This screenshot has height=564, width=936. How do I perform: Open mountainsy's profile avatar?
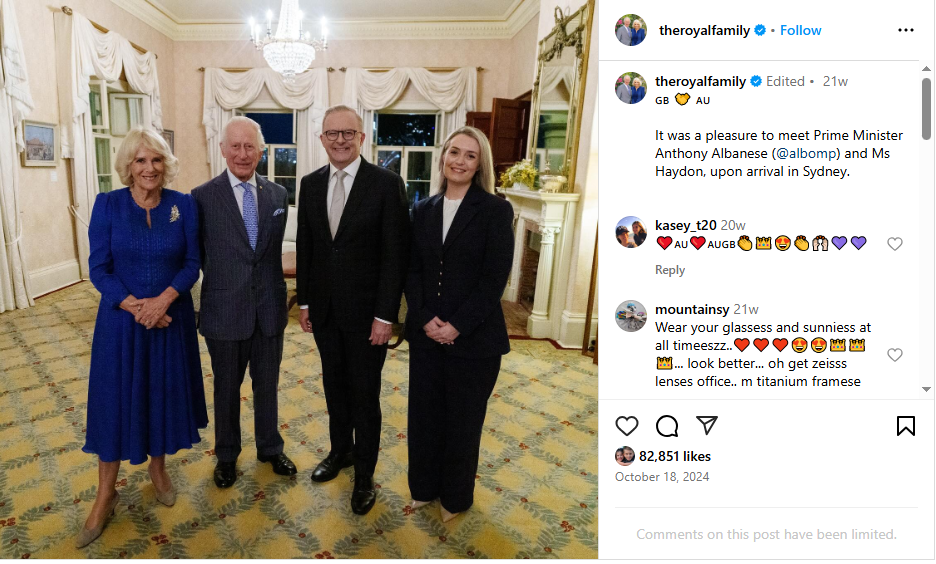point(631,316)
